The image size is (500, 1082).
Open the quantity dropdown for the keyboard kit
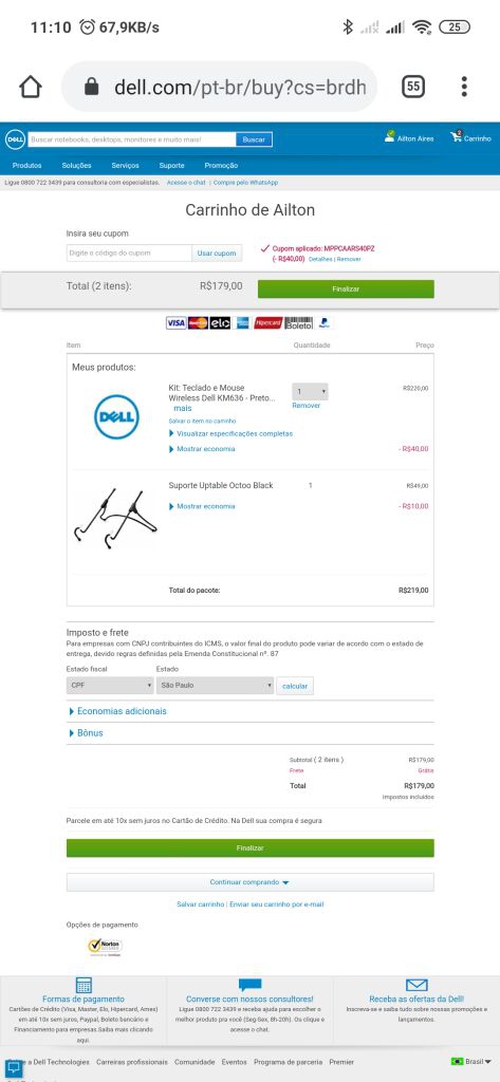(x=310, y=392)
